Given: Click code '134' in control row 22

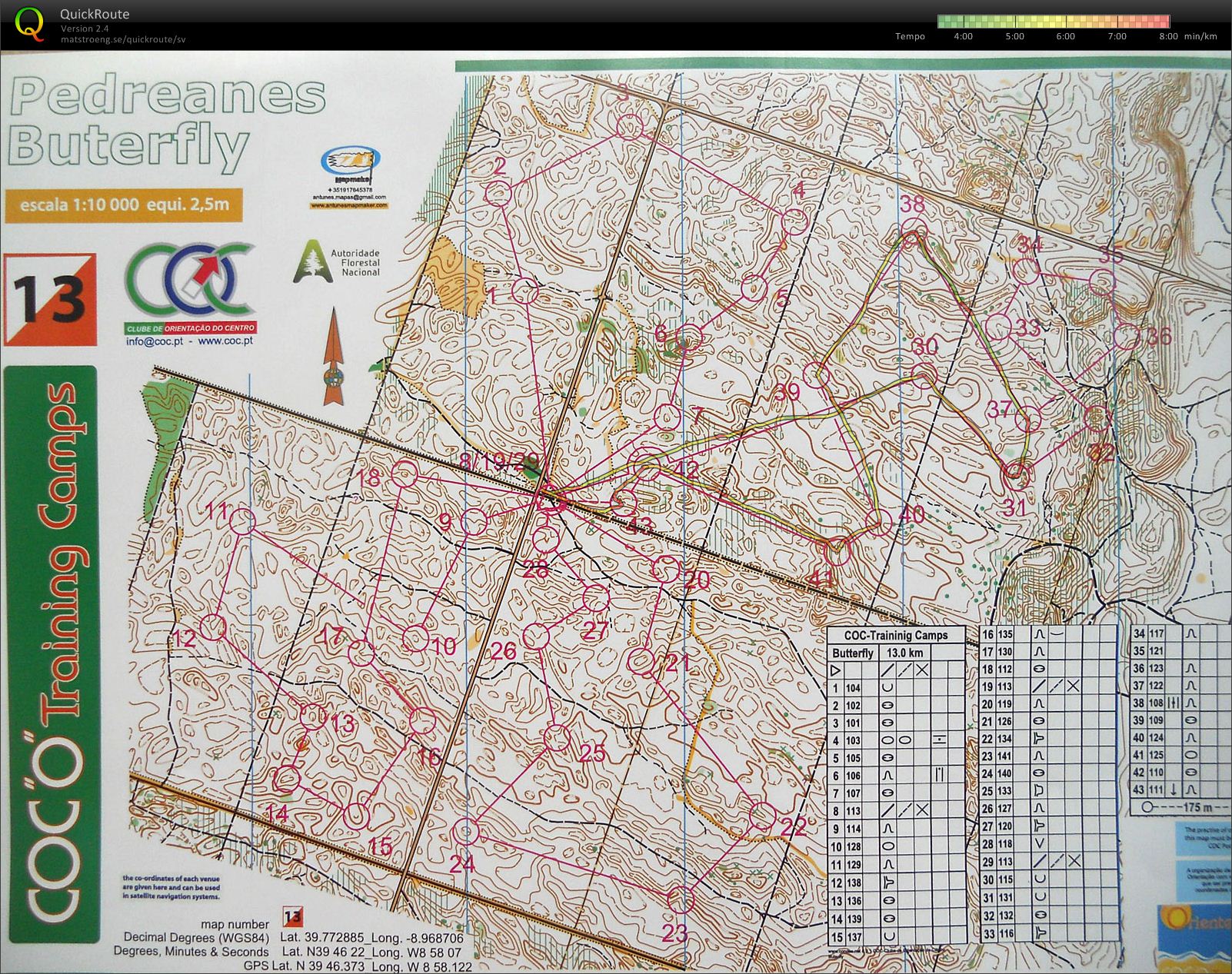Looking at the screenshot, I should coord(1005,739).
